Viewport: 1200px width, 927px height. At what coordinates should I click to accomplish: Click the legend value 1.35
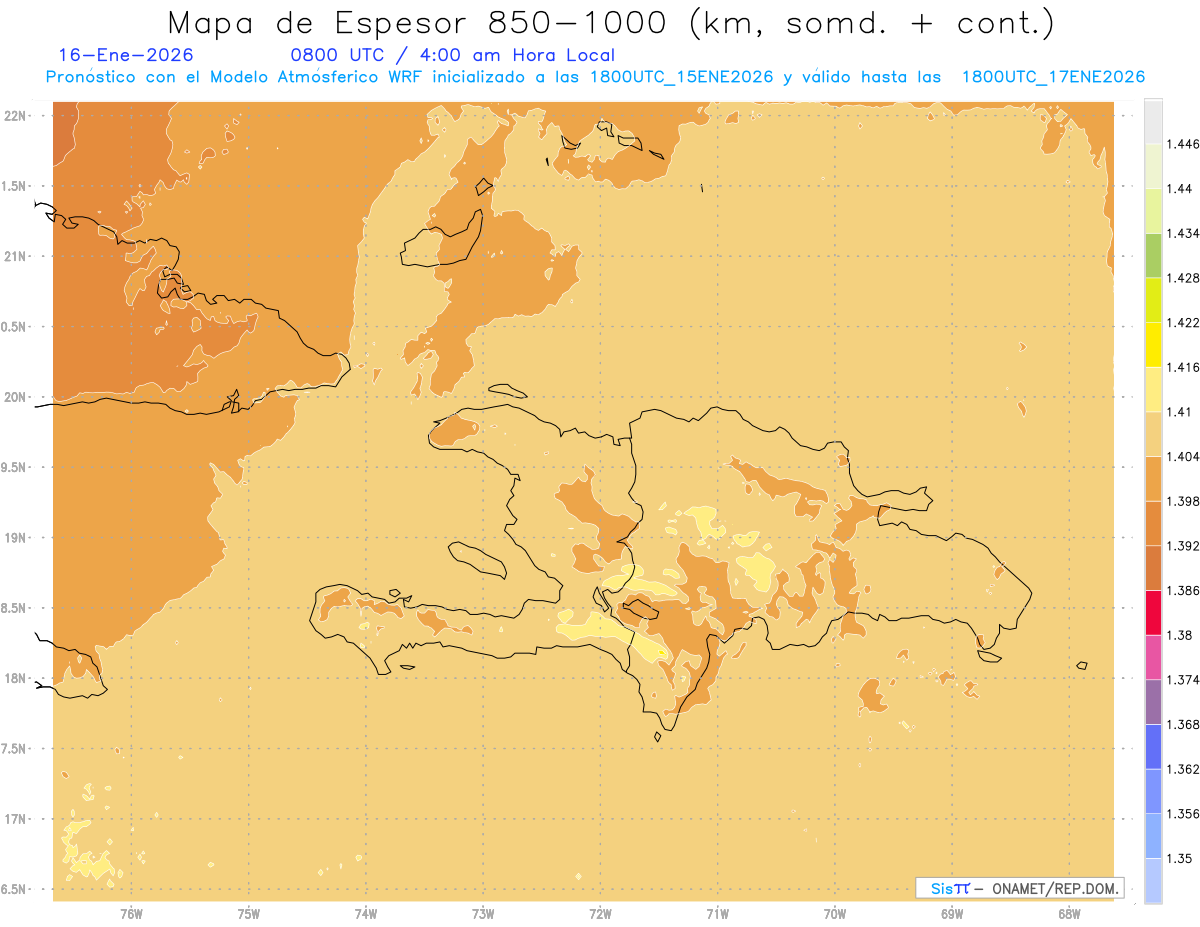click(x=1179, y=858)
